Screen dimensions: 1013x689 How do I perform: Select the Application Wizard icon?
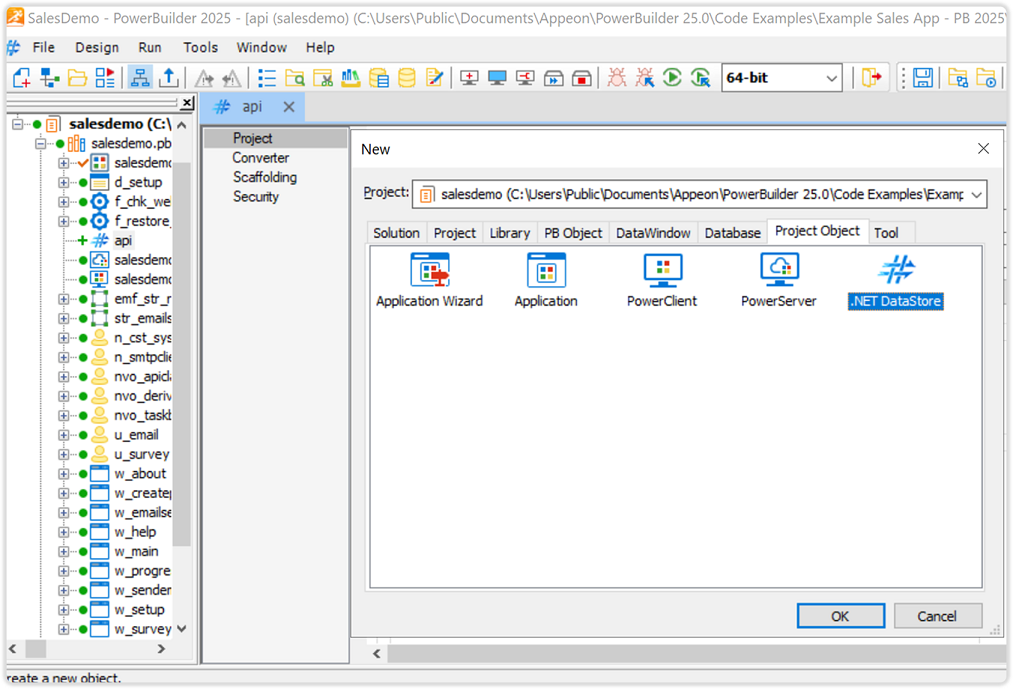[430, 270]
